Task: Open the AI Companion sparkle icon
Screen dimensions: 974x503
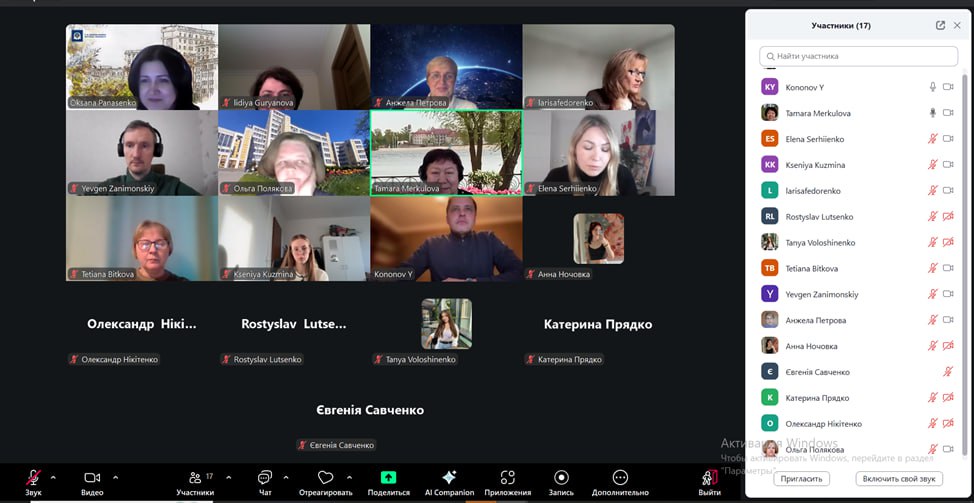Action: coord(449,478)
